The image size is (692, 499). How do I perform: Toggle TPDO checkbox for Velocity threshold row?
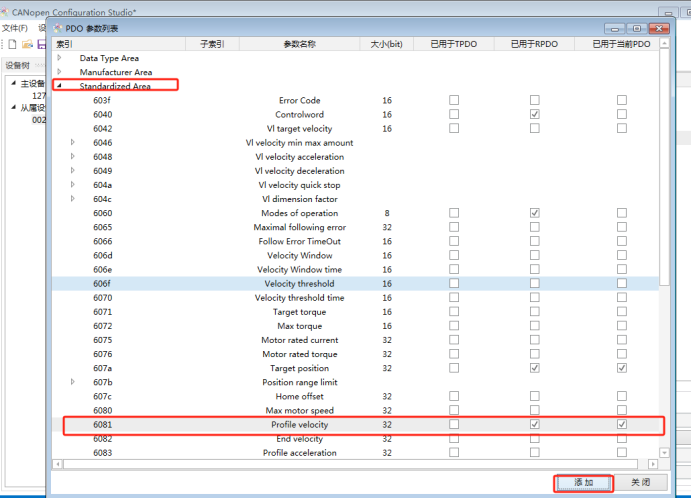tap(454, 283)
